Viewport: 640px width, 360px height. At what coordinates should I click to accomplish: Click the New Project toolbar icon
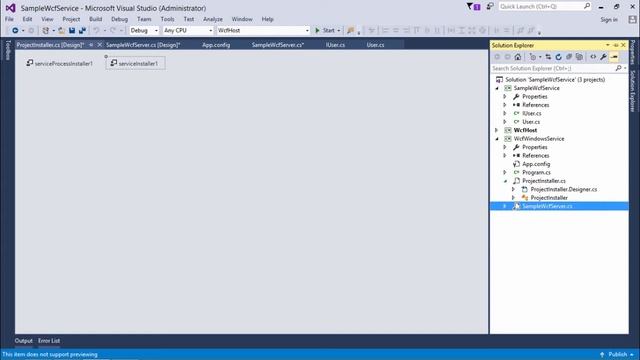(46, 31)
